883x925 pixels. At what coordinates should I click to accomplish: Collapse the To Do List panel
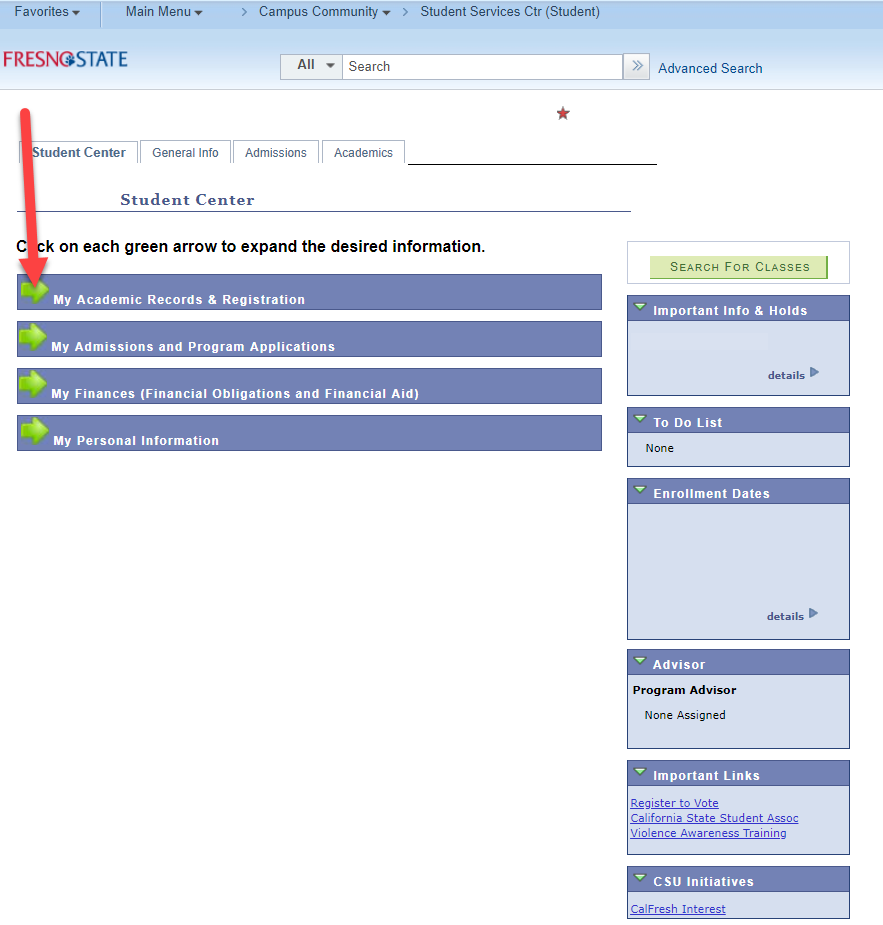(640, 420)
